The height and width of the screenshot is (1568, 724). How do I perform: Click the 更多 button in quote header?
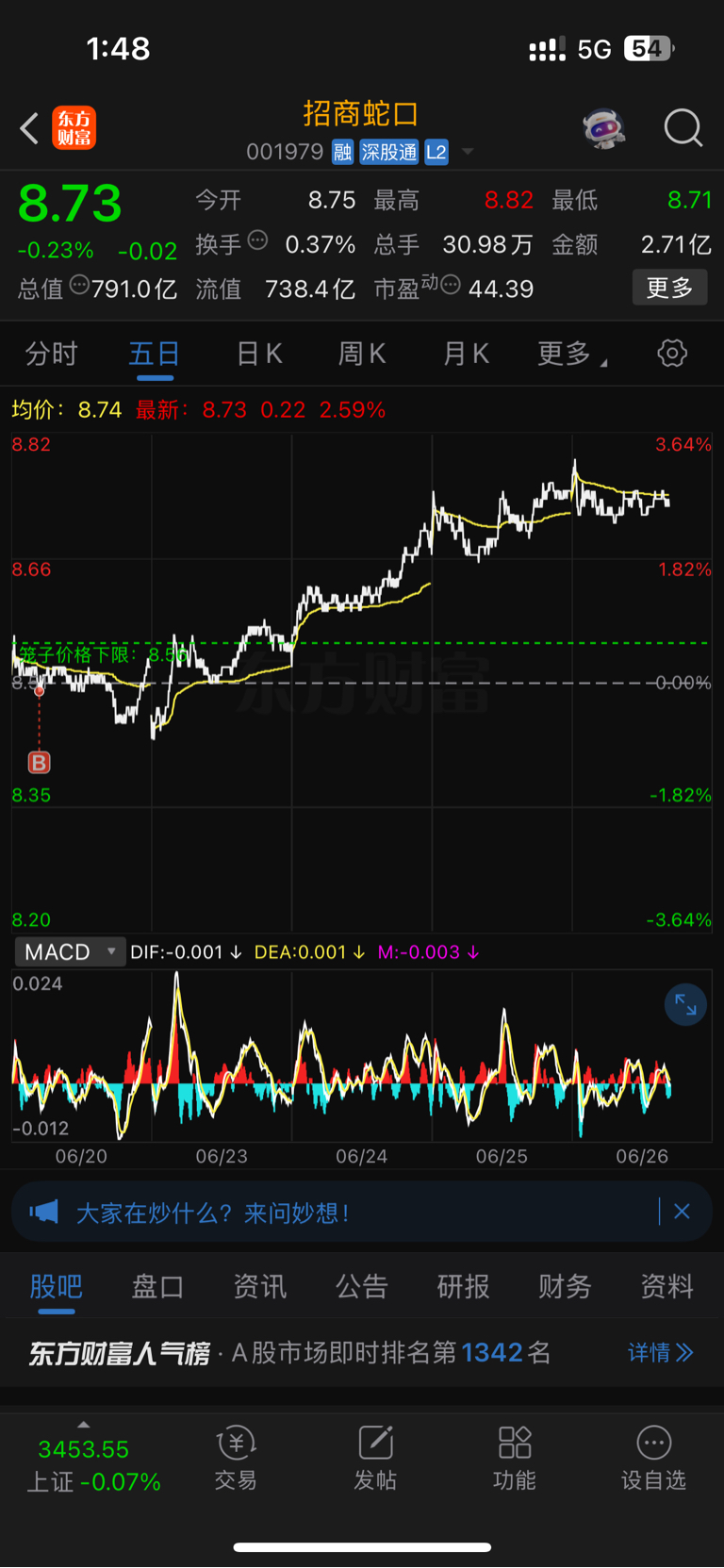coord(669,288)
